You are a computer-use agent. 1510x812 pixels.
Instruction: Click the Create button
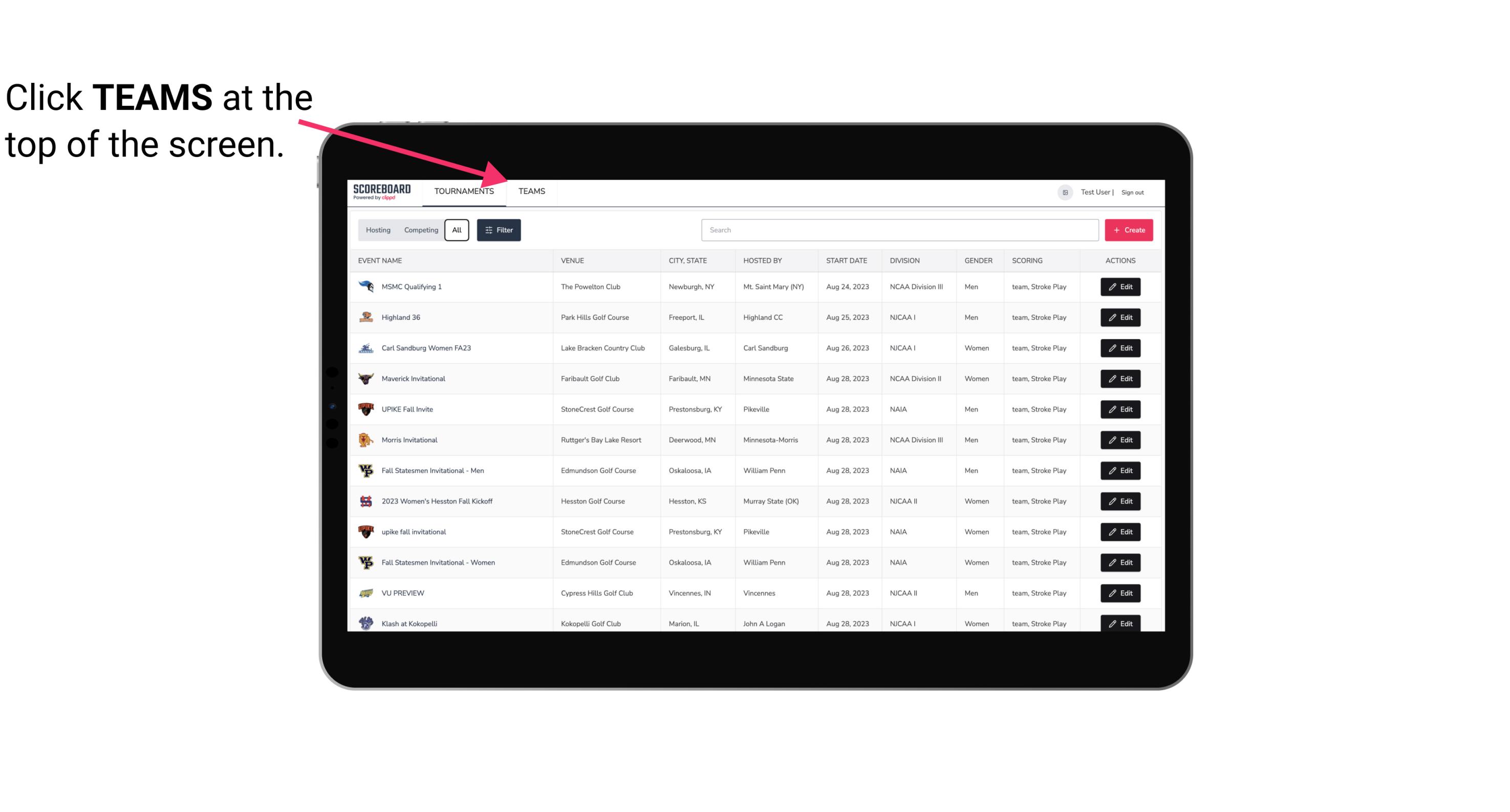pyautogui.click(x=1129, y=230)
